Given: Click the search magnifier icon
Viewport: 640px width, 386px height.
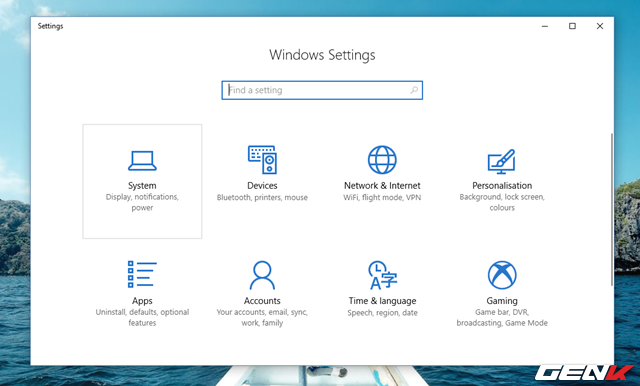Looking at the screenshot, I should [x=414, y=90].
